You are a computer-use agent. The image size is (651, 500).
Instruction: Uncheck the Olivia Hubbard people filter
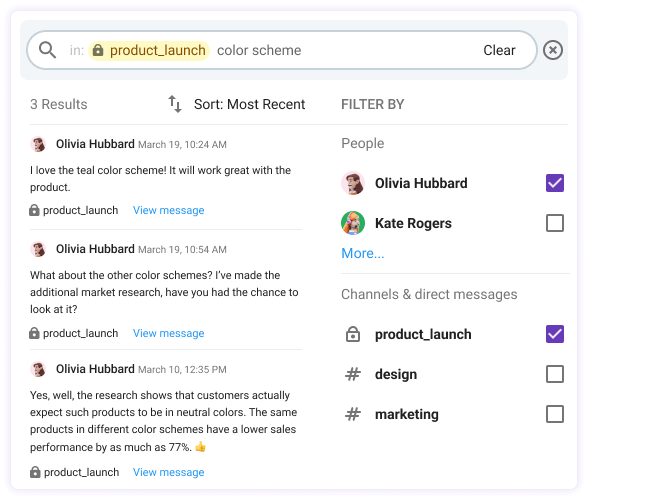click(x=555, y=183)
